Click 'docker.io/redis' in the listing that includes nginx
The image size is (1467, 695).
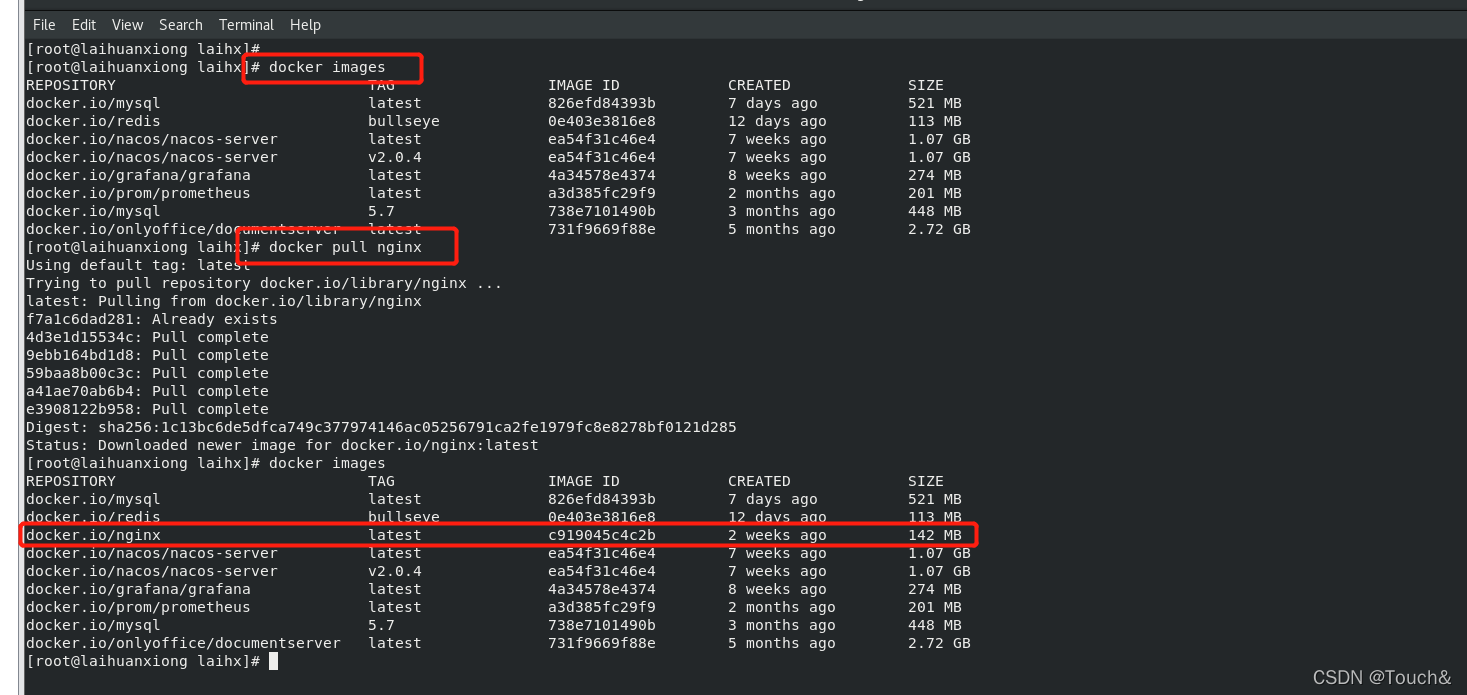pos(93,517)
